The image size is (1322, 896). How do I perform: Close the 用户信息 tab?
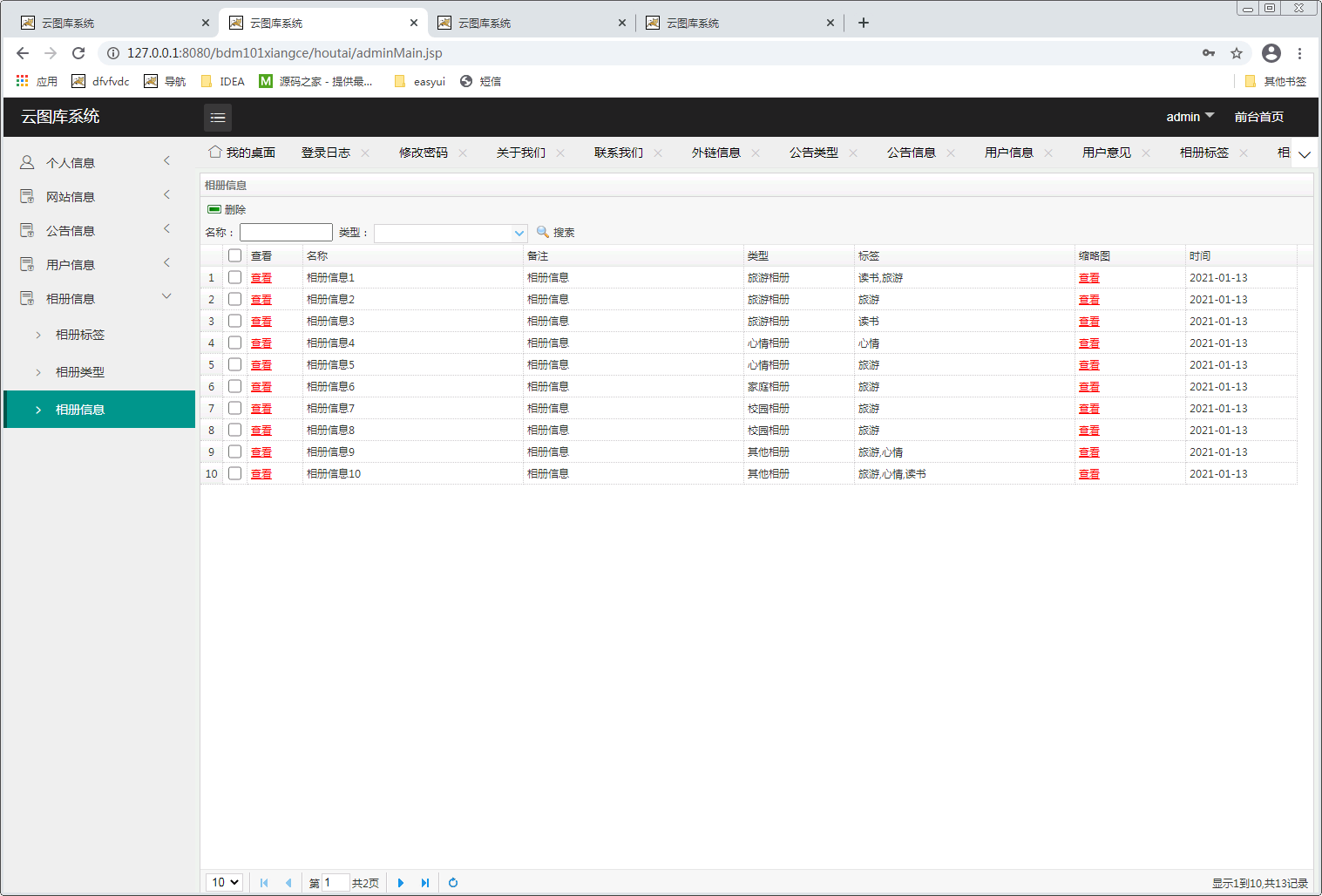click(1048, 153)
